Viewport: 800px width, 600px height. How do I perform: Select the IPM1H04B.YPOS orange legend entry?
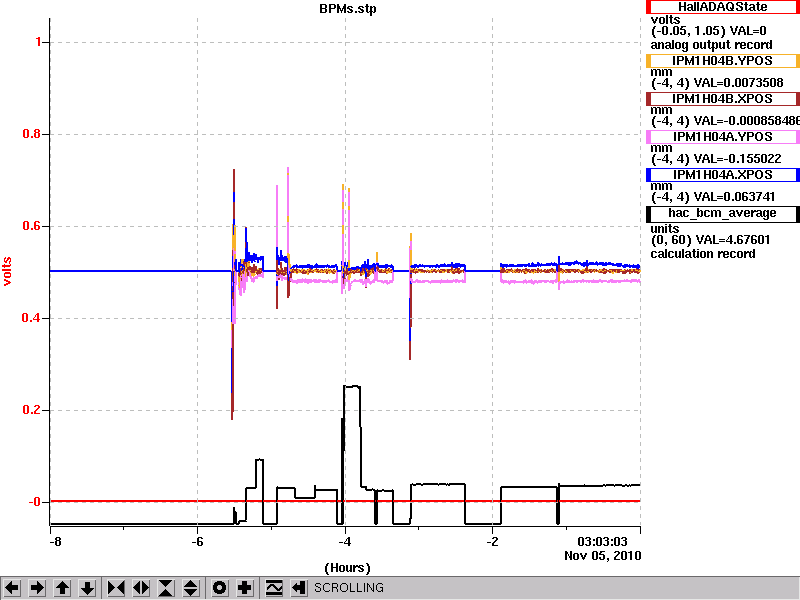722,61
